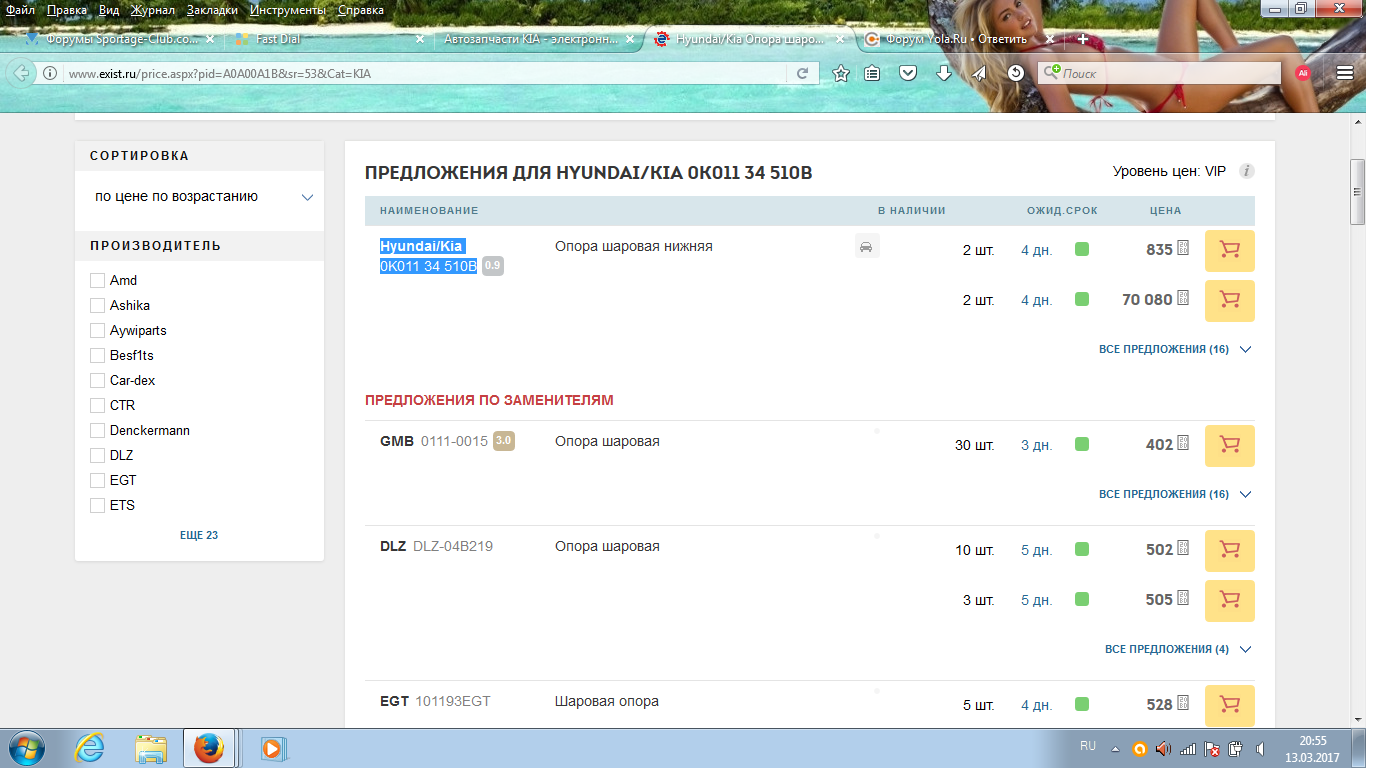
Task: Switch to the Форум Yola.Ru tab
Action: pyautogui.click(x=950, y=40)
